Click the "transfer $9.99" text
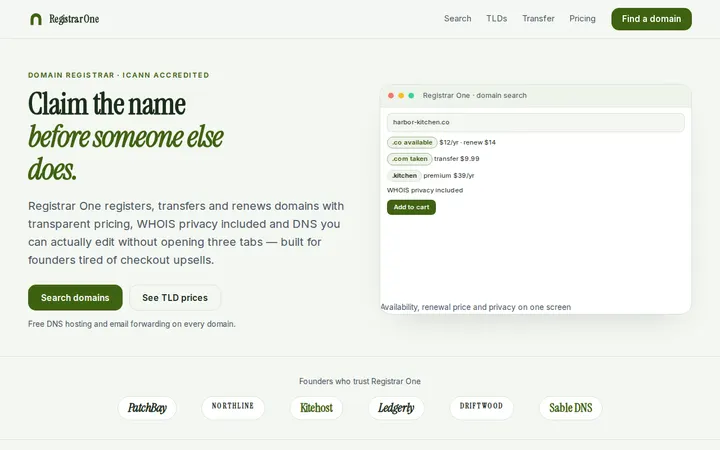This screenshot has width=720, height=450. 456,159
